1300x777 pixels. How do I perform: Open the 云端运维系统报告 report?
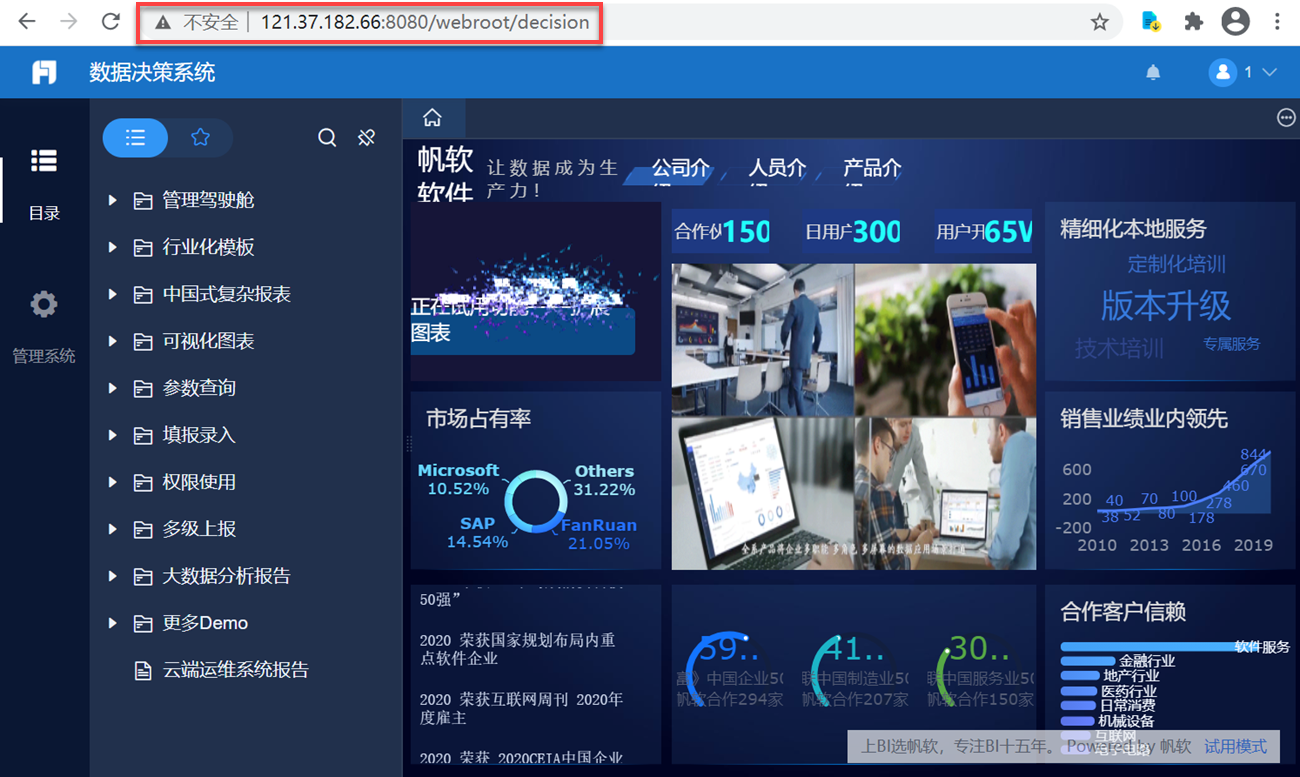236,670
